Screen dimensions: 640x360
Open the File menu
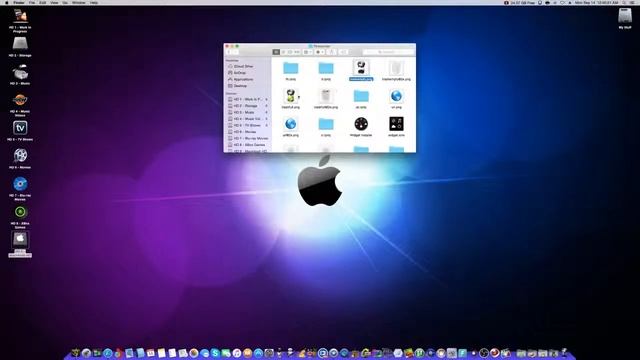tap(32, 2)
